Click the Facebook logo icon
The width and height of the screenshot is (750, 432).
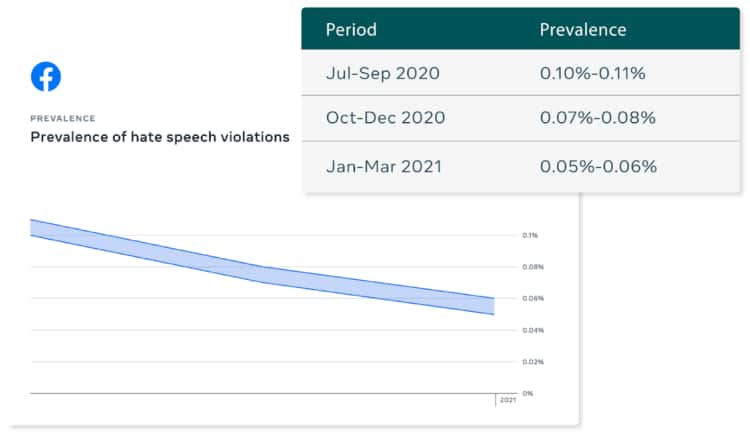pyautogui.click(x=46, y=77)
